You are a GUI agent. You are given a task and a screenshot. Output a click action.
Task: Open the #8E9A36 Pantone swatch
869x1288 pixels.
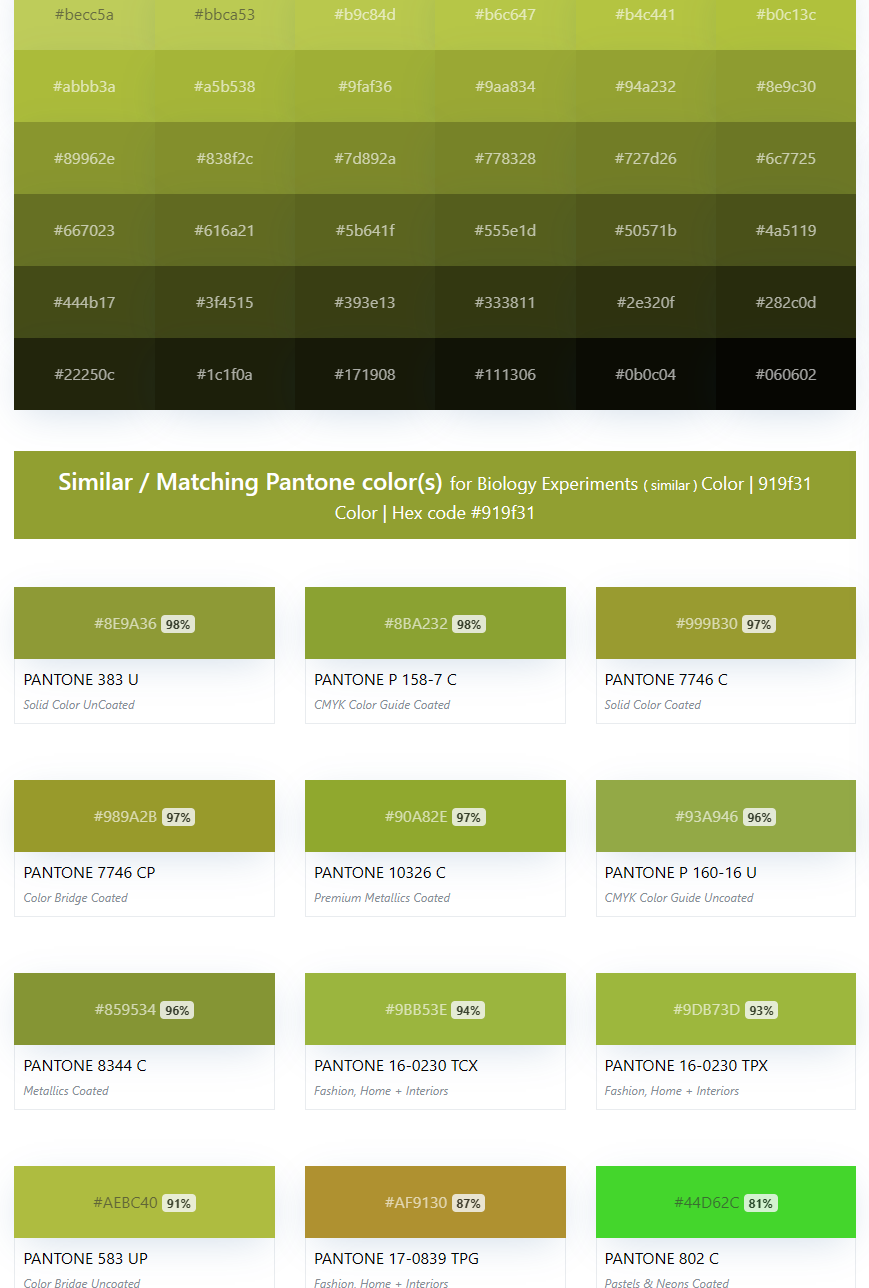(x=144, y=623)
